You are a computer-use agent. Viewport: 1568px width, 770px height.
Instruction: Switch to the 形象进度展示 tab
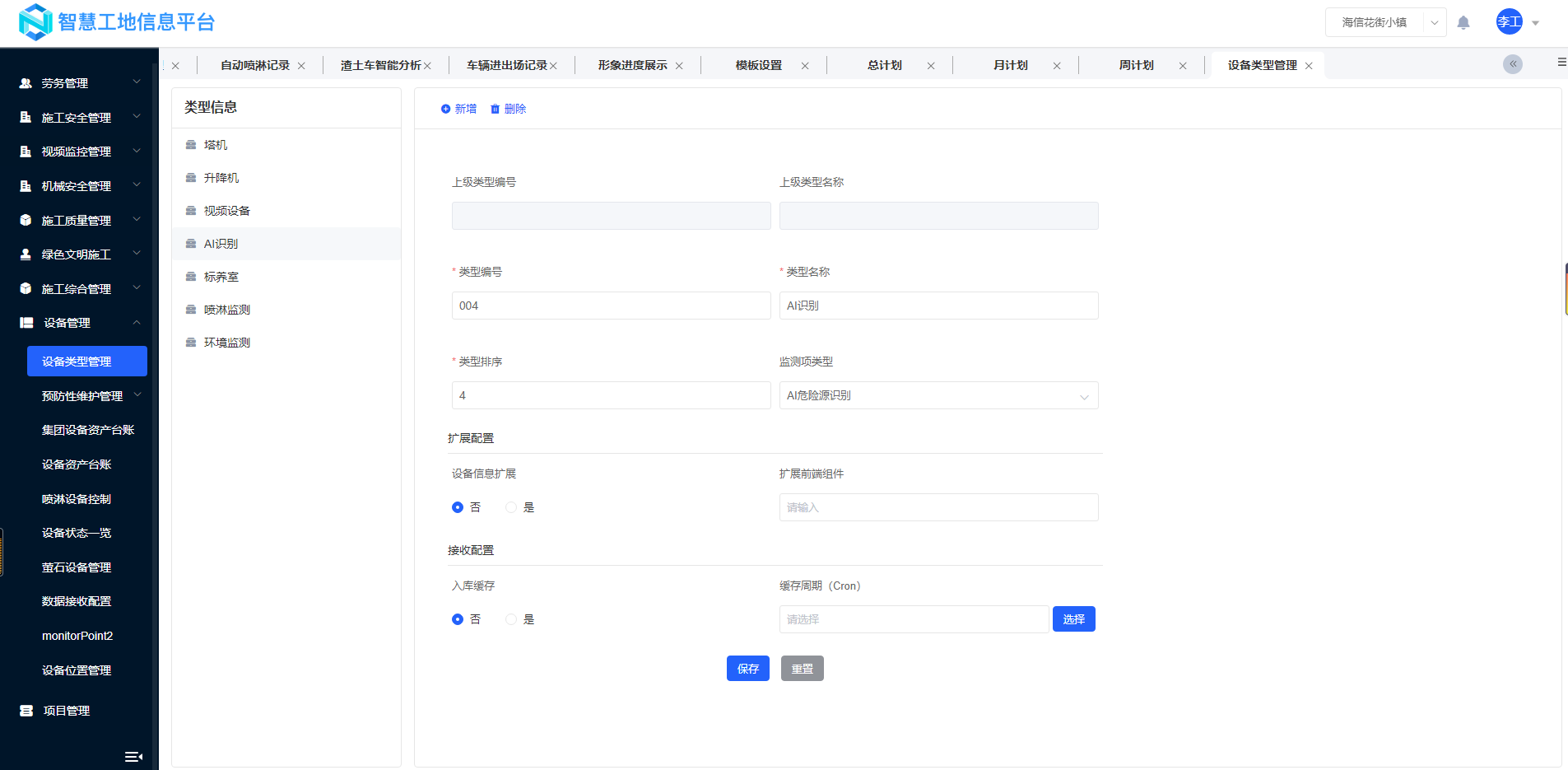coord(633,66)
